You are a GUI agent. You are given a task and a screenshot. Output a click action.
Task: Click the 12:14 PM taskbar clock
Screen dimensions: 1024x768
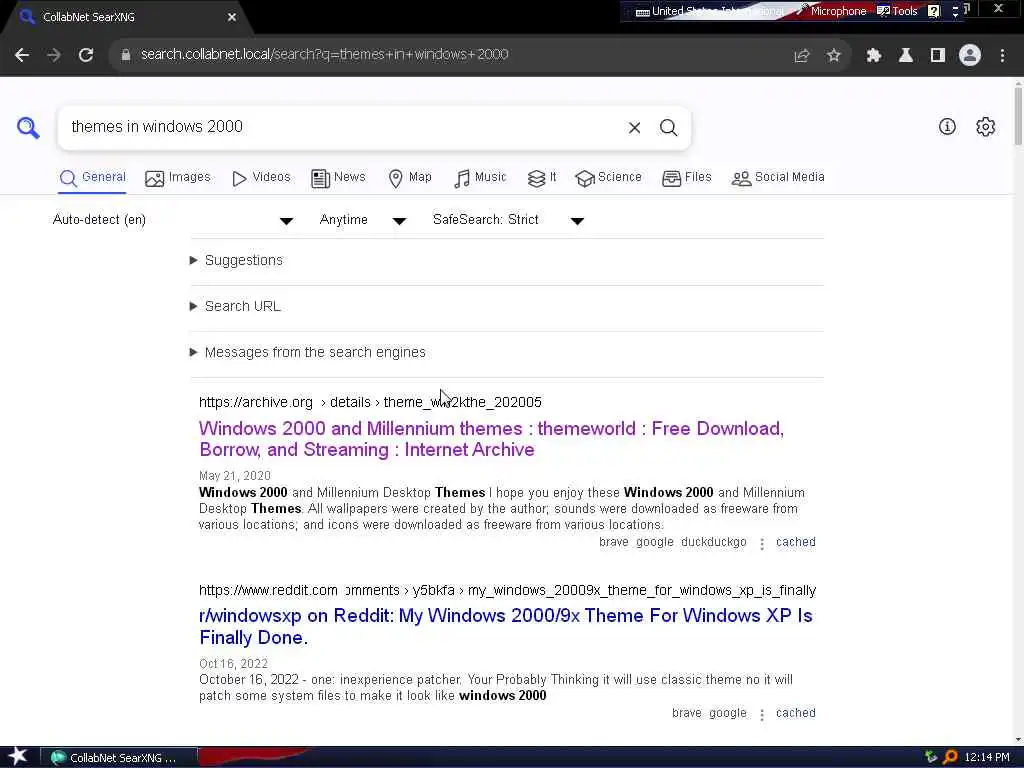(986, 758)
